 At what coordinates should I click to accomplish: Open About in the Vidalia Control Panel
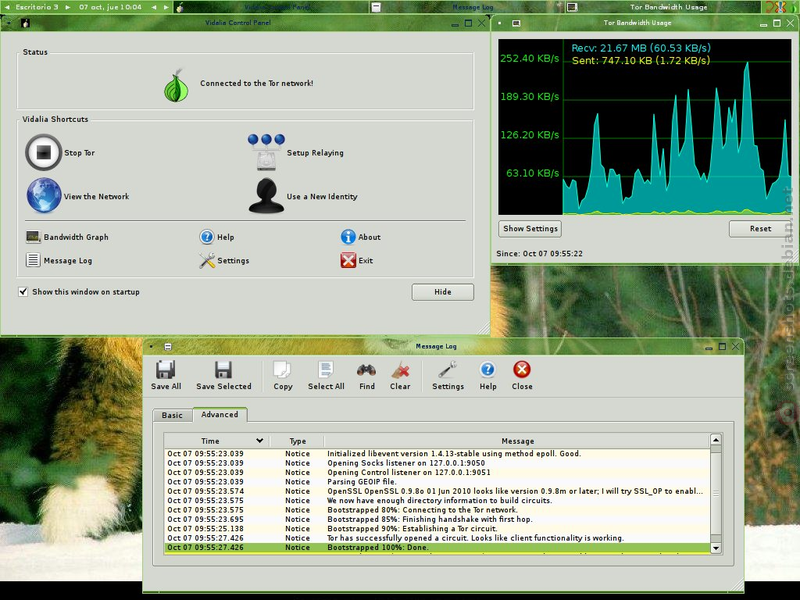360,237
